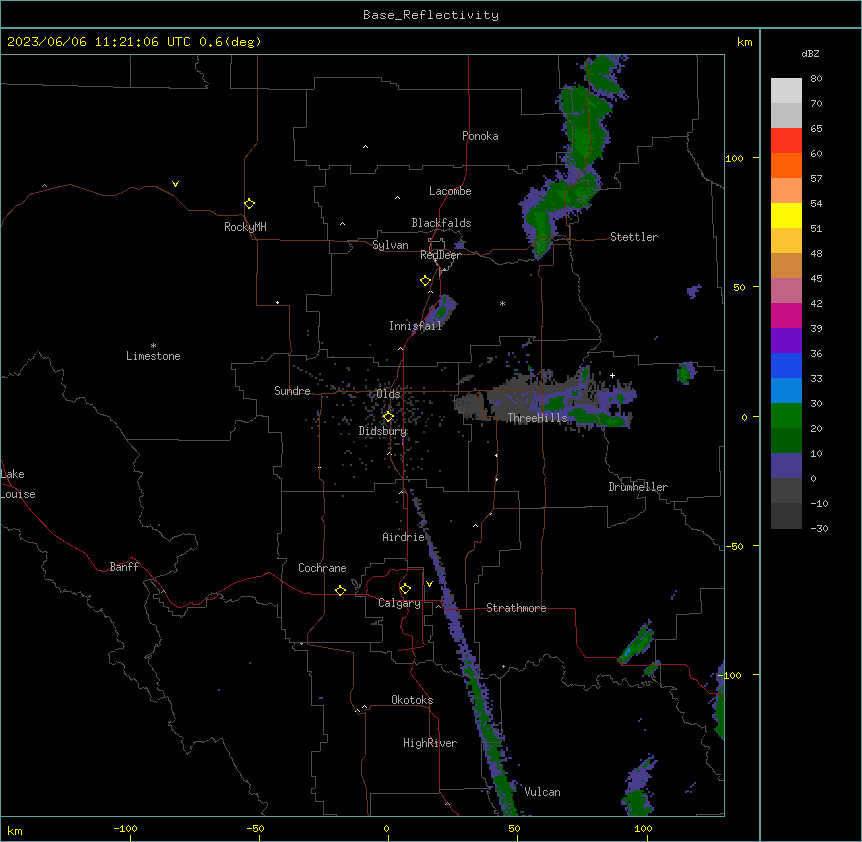Click the RockyMH label
Screen dimensions: 862x842
245,227
